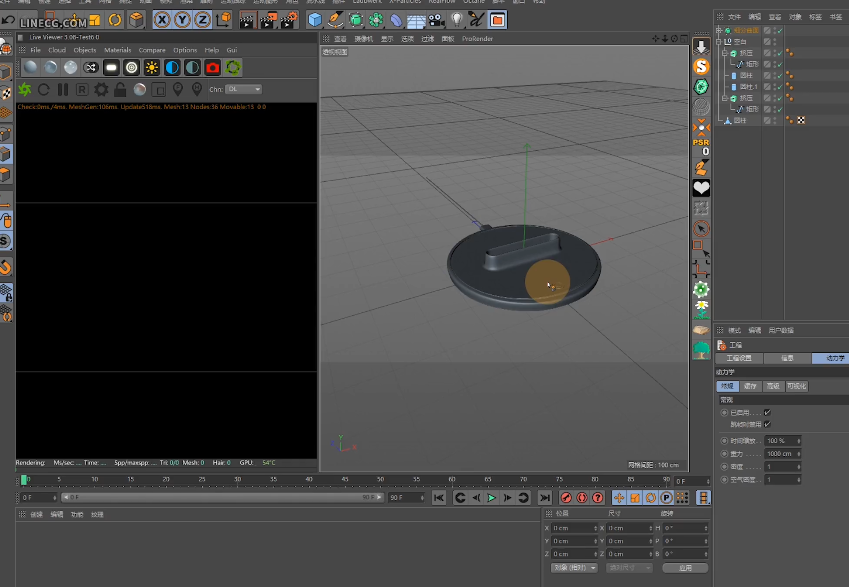Click Render to Picture Viewer clapperboard
This screenshot has width=849, height=587.
[268, 21]
